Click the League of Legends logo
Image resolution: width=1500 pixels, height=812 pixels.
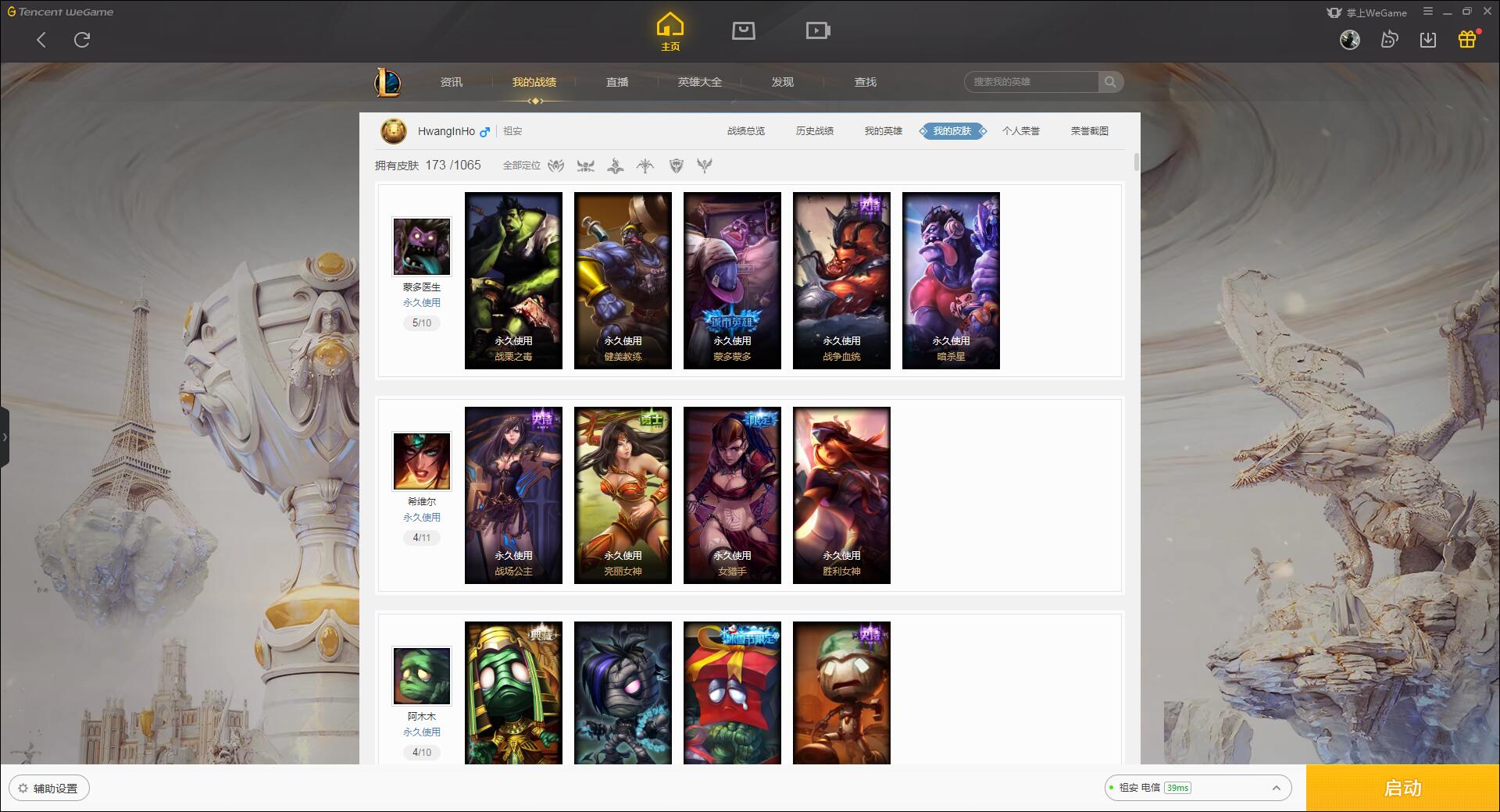click(x=387, y=82)
